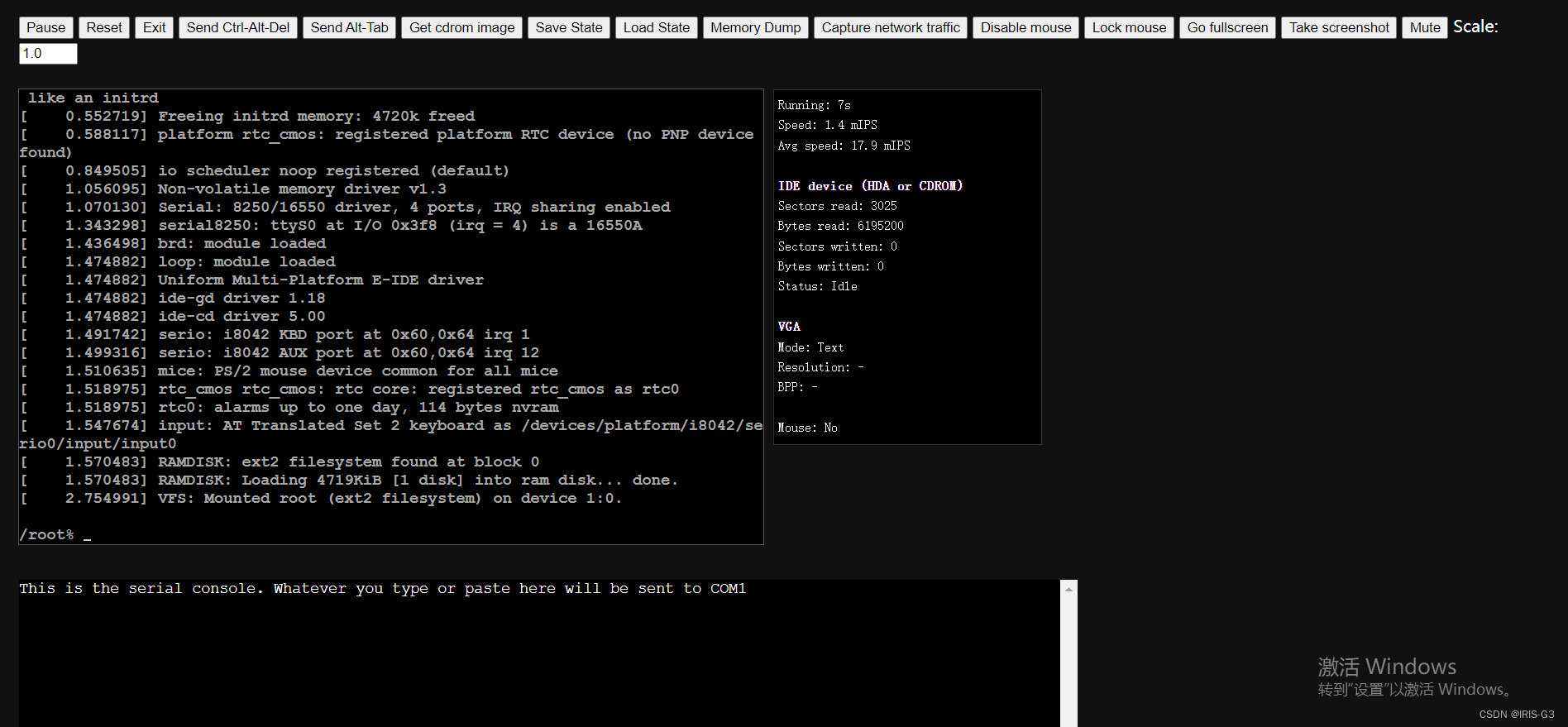Click the 'Sectors written: 0' stat

837,246
